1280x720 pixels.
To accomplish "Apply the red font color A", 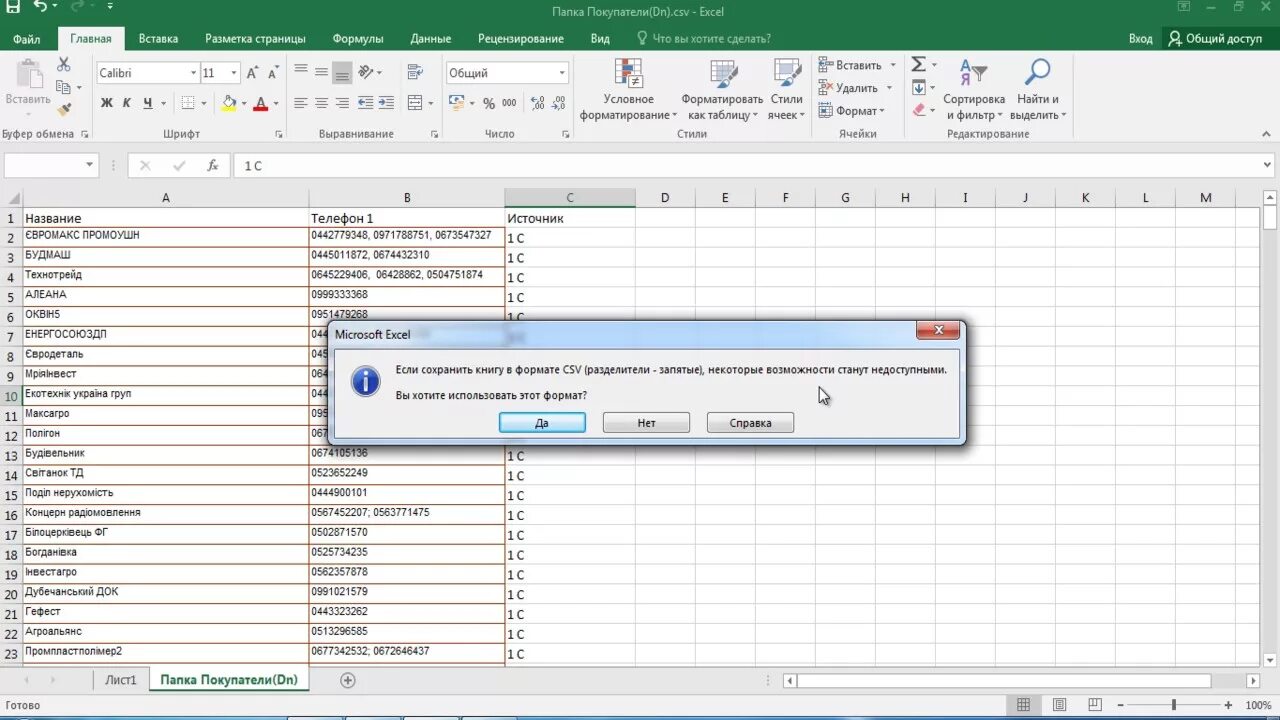I will (260, 103).
